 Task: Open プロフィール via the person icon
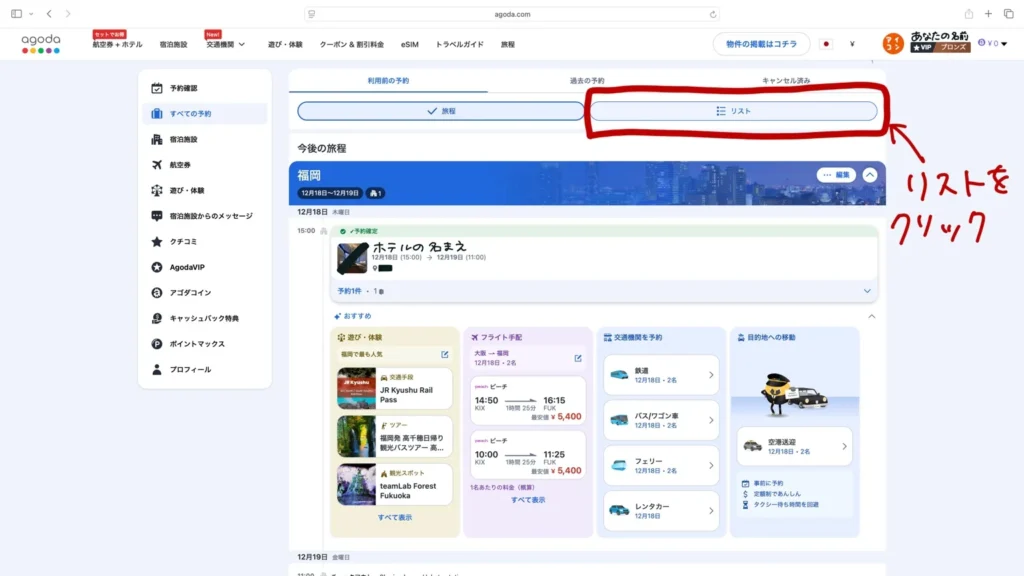click(x=155, y=368)
